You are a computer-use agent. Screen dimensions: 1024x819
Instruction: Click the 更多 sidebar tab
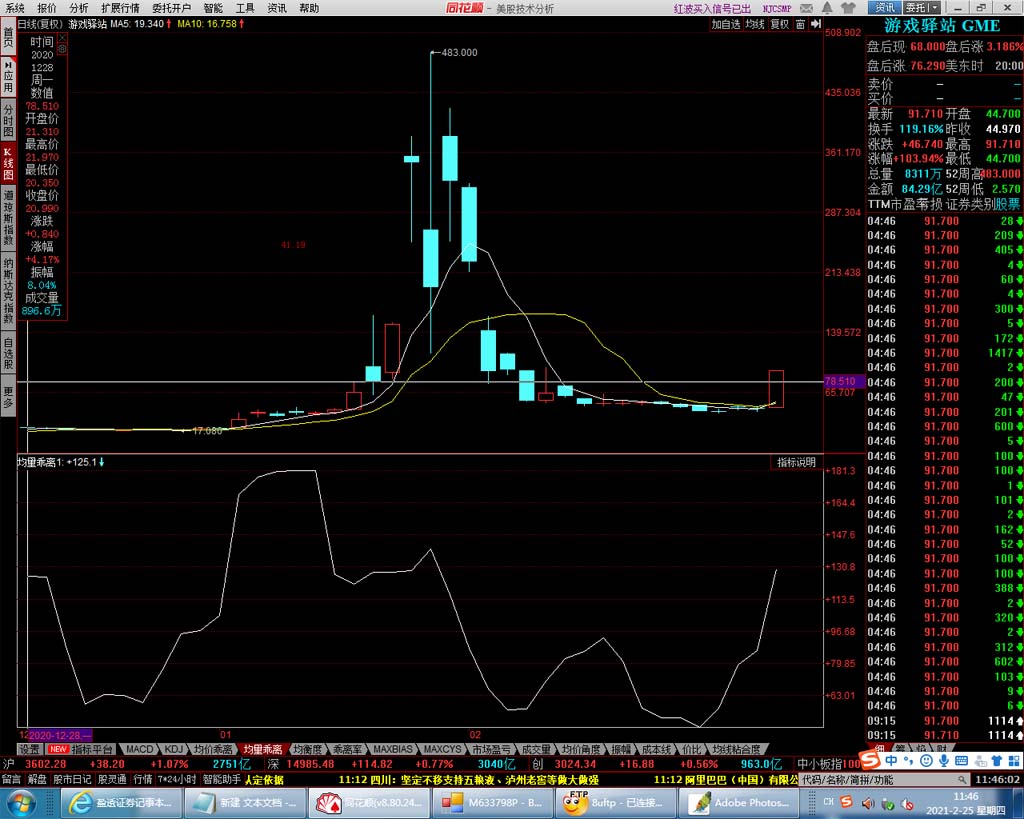8,397
